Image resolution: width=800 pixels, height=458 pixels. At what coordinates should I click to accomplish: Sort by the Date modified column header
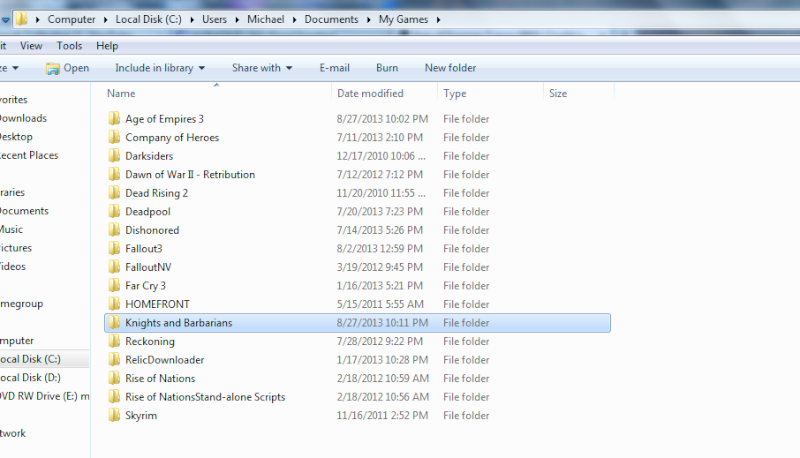coord(370,93)
